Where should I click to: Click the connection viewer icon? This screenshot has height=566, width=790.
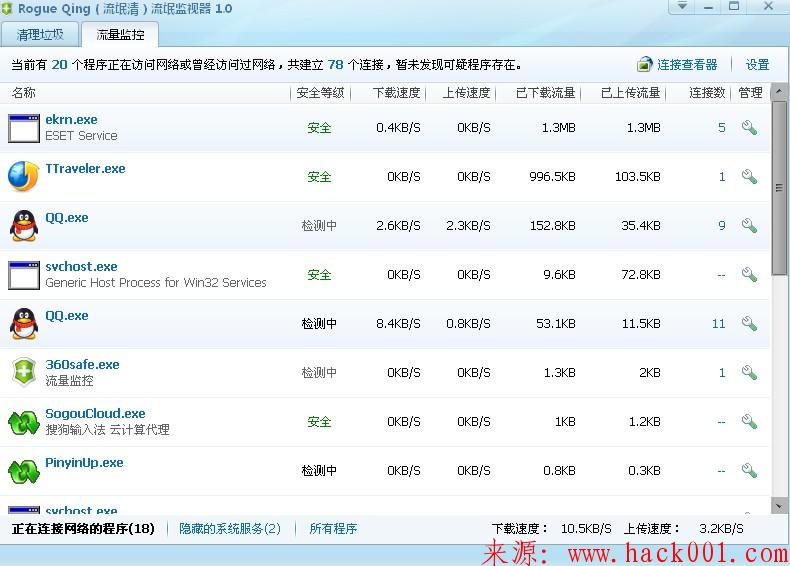coord(644,65)
